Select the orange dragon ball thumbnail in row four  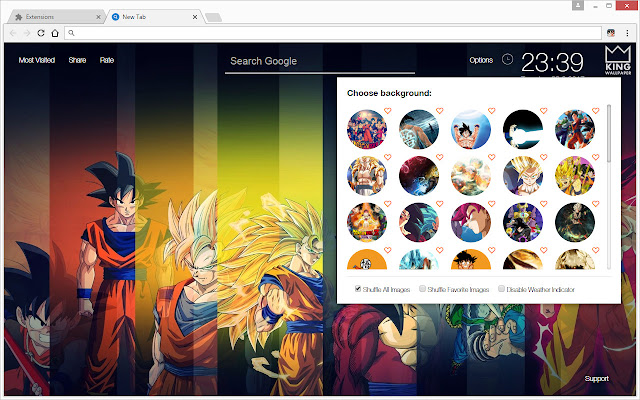pyautogui.click(x=367, y=259)
